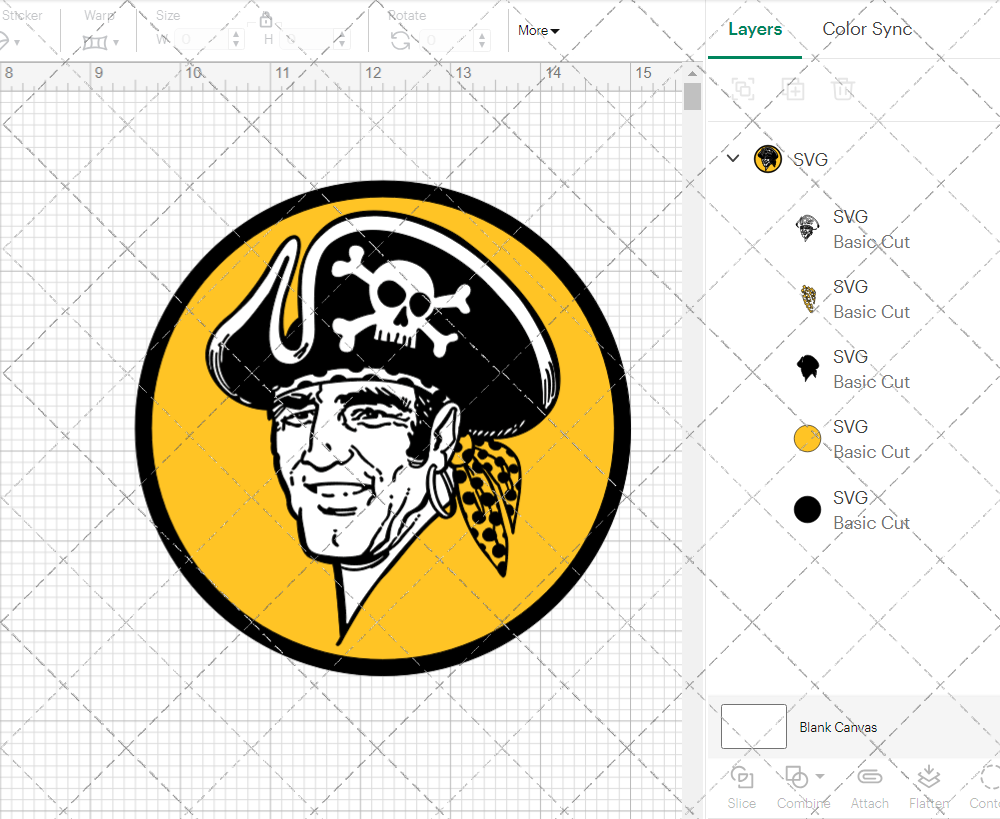1000x819 pixels.
Task: Adjust the width stepper arrows
Action: [x=236, y=40]
